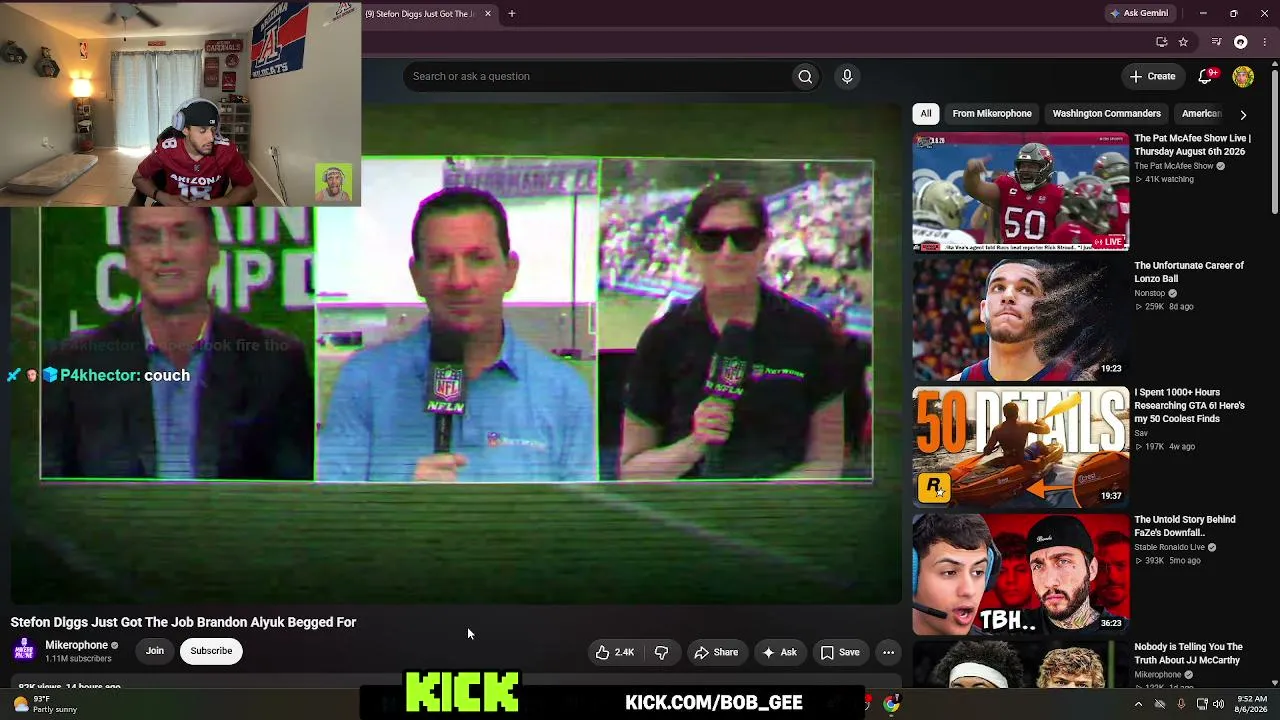1280x720 pixels.
Task: Click title 'The Untold Story Behind FaZe's Downfall'
Action: pos(1185,526)
